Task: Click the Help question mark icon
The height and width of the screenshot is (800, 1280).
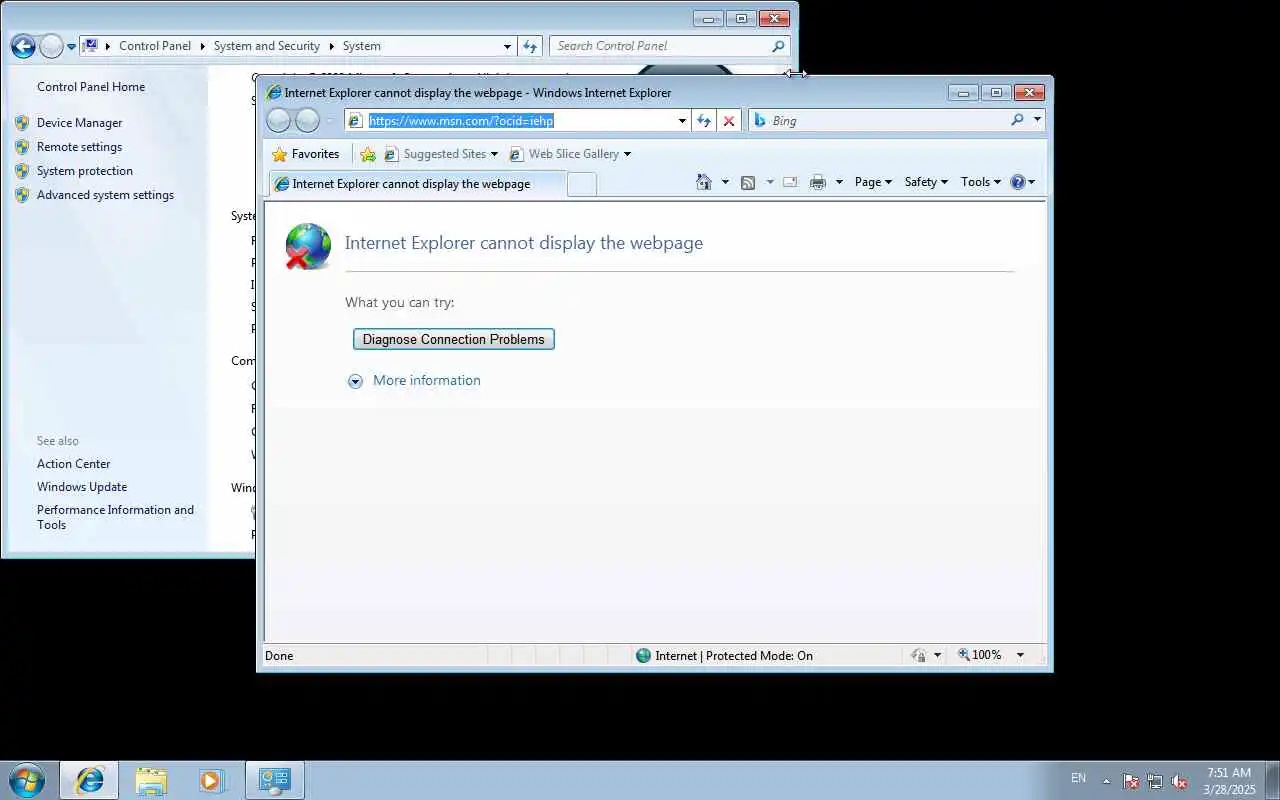Action: point(1018,182)
